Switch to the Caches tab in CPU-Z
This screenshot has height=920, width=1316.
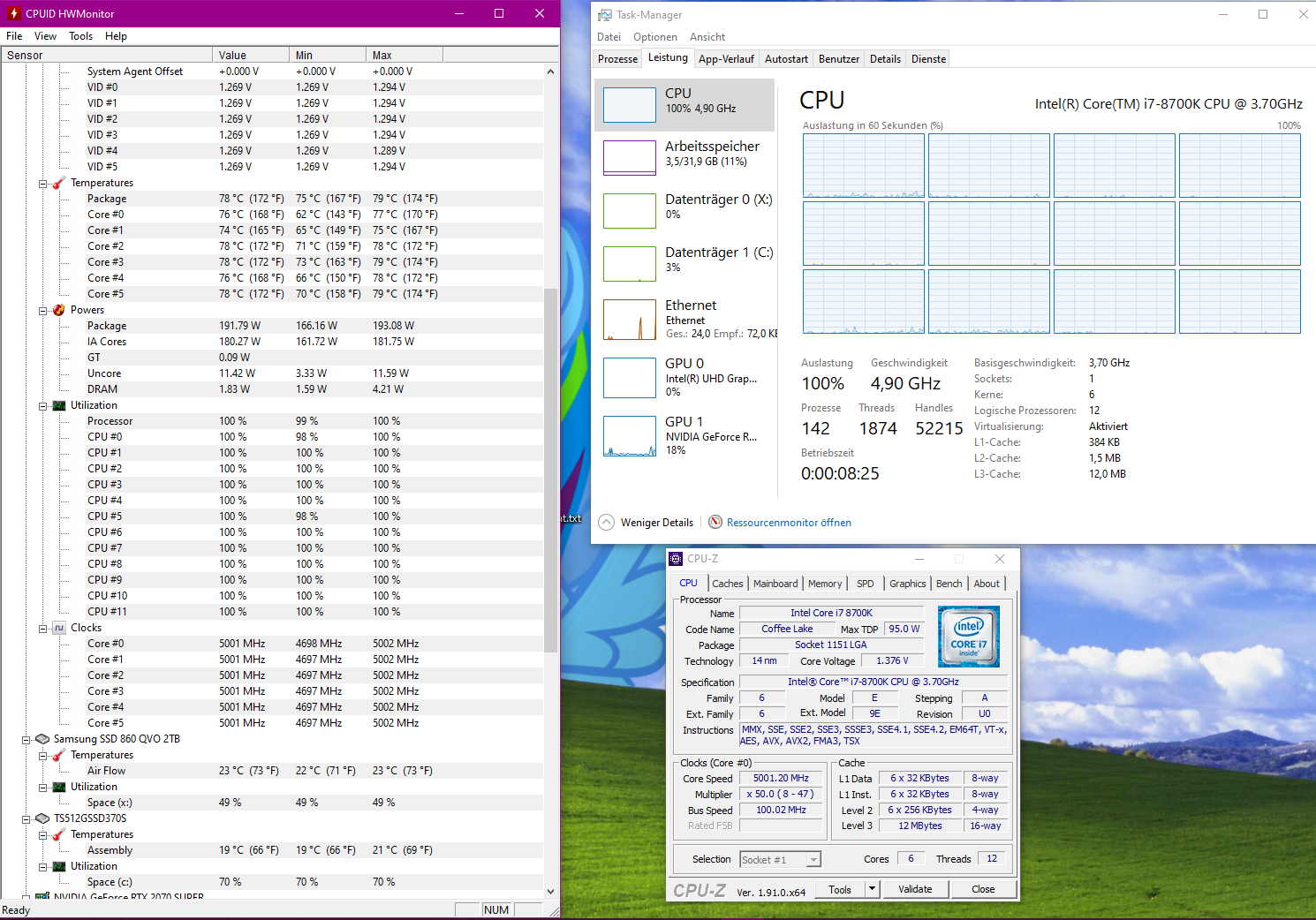point(727,583)
